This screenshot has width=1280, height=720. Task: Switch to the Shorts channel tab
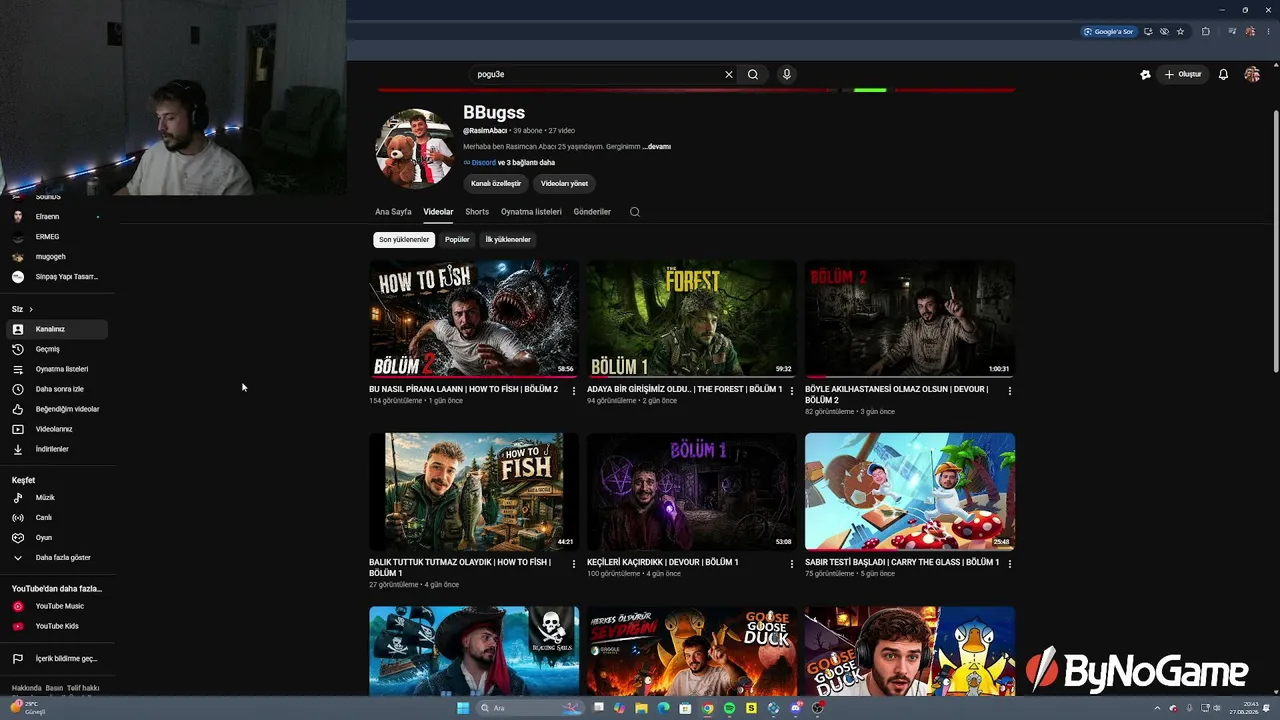click(477, 212)
